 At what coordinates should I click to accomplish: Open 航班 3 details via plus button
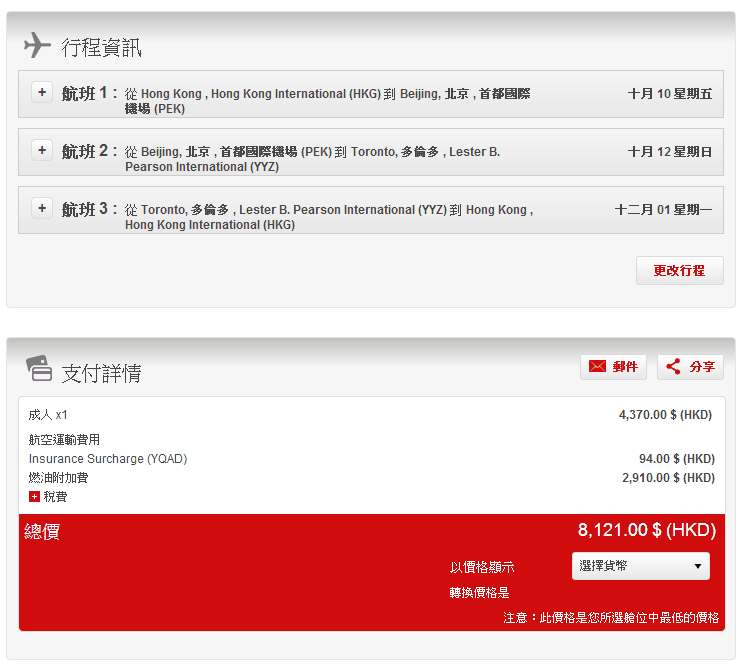pos(42,208)
